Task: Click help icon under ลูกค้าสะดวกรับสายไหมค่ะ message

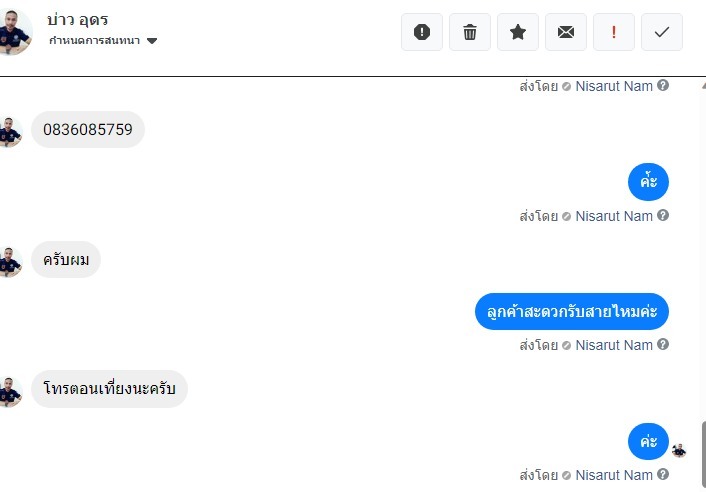Action: [662, 344]
